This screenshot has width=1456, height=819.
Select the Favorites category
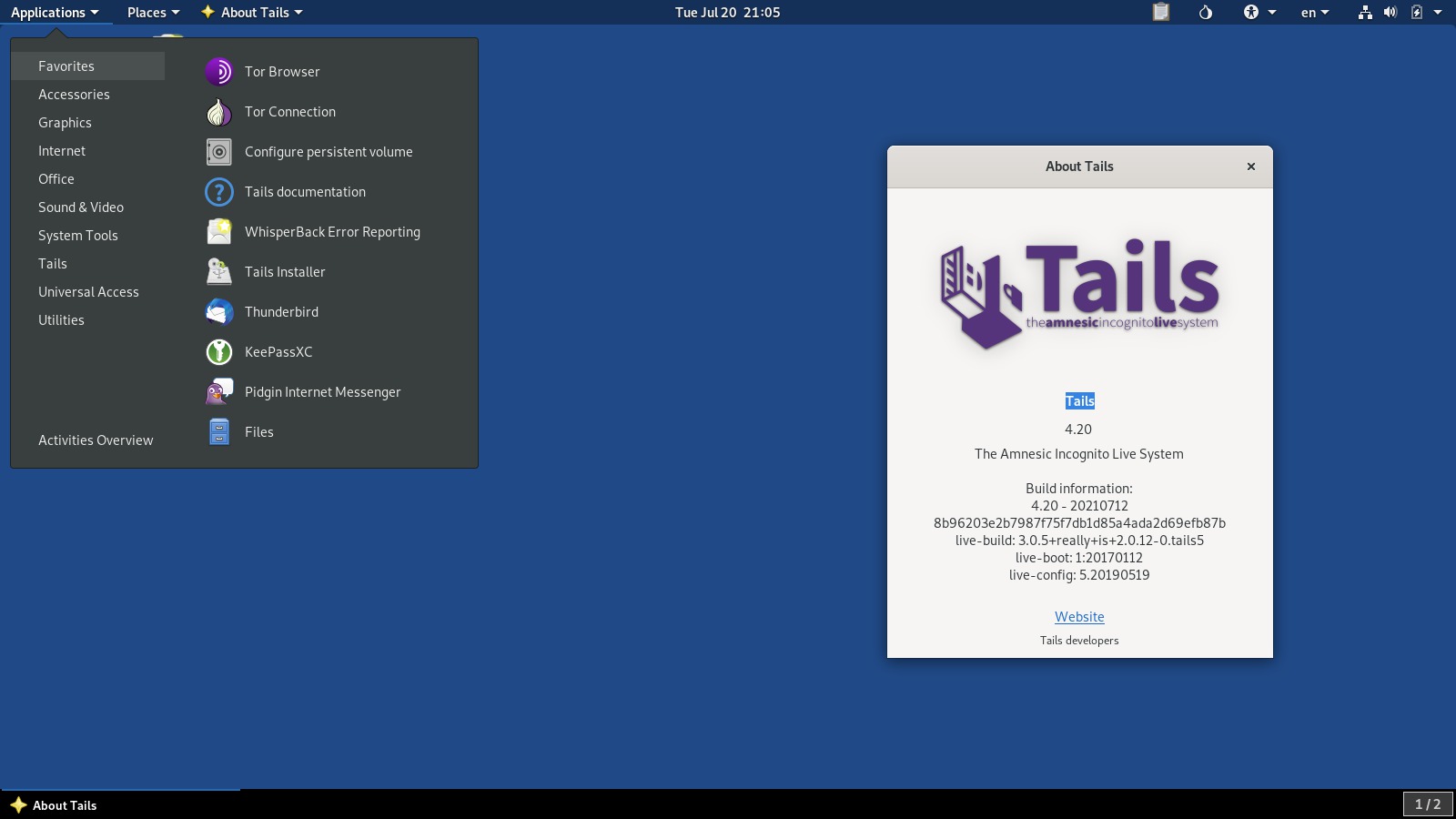click(88, 66)
